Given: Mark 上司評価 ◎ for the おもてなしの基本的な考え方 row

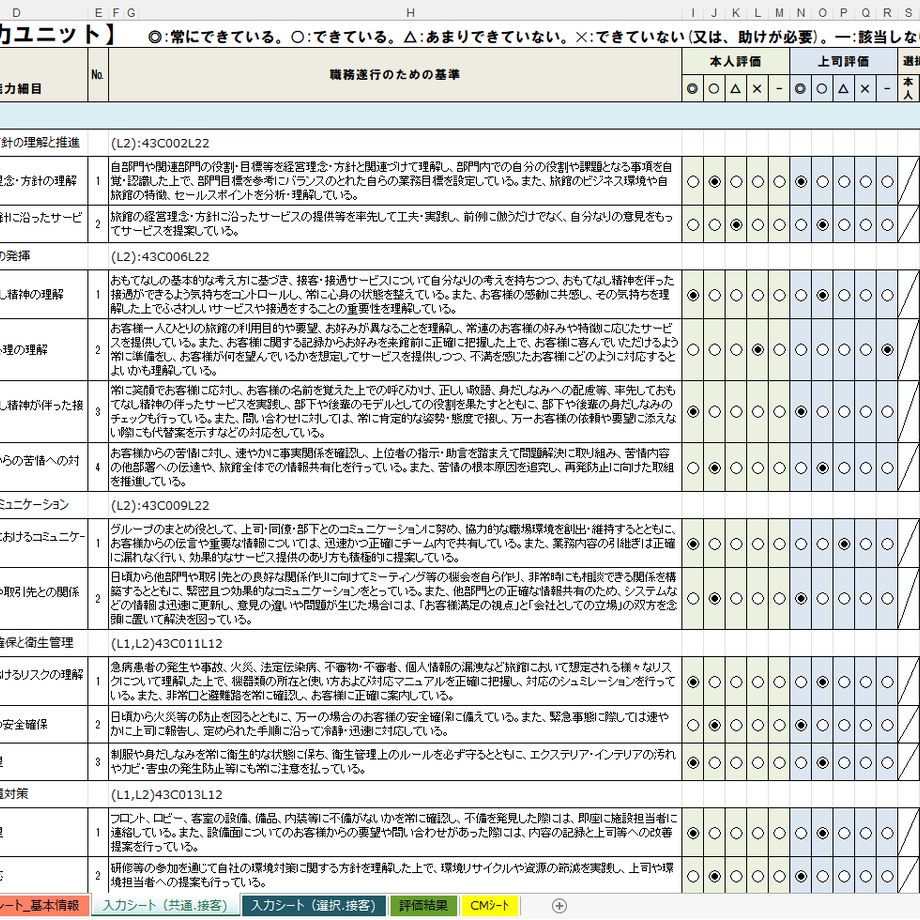Looking at the screenshot, I should pos(801,295).
